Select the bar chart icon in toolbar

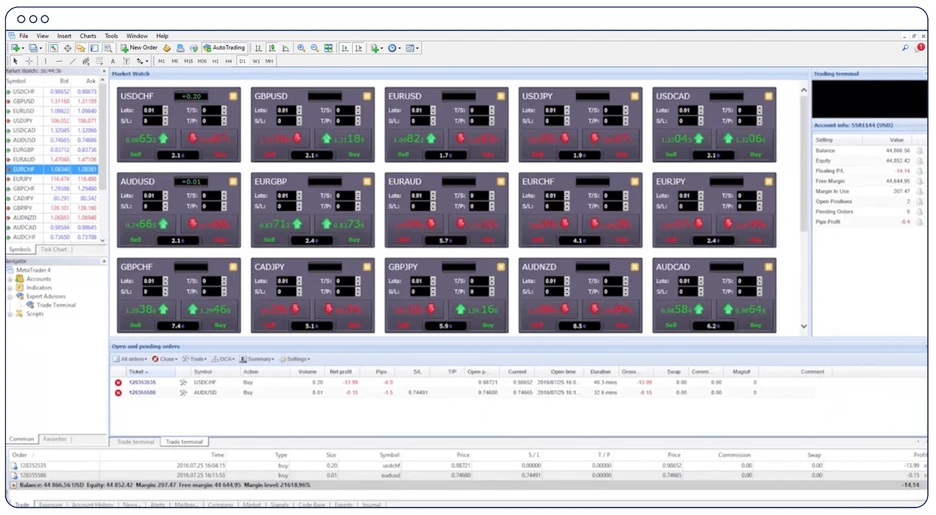[258, 48]
